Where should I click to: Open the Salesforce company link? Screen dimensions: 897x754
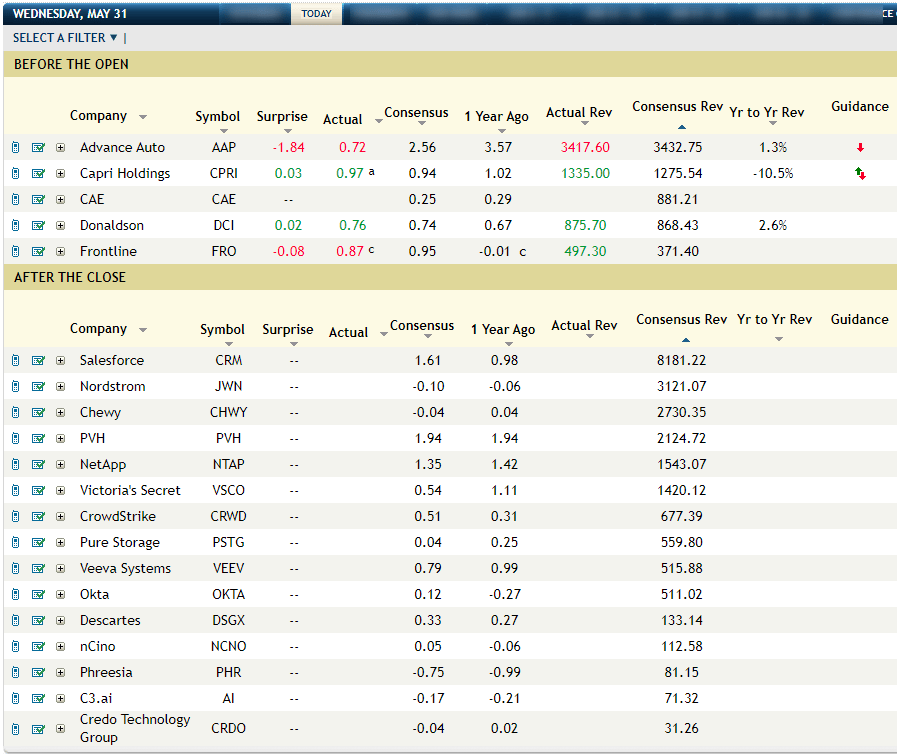tap(112, 360)
